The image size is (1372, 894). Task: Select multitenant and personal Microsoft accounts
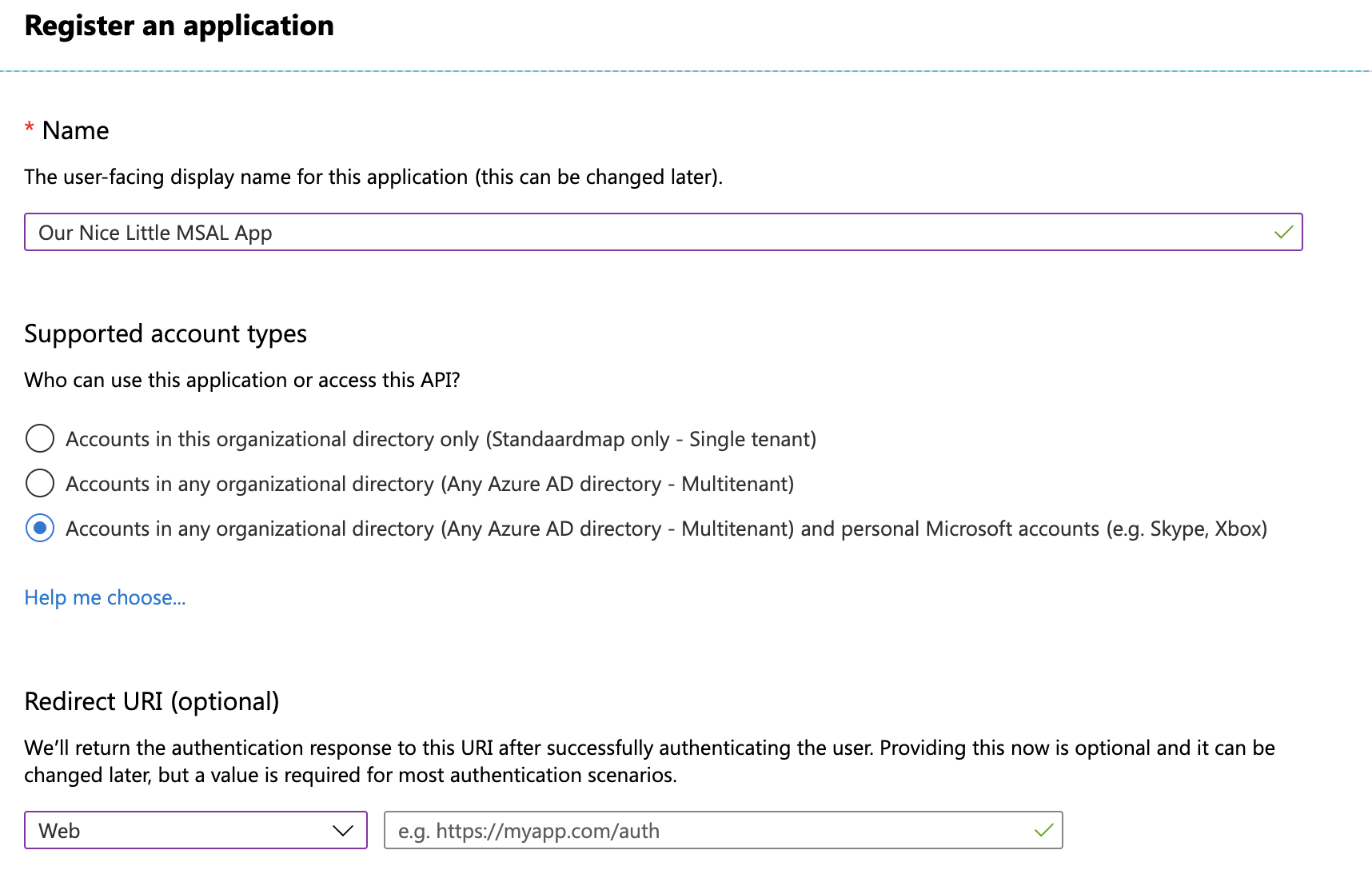(39, 528)
